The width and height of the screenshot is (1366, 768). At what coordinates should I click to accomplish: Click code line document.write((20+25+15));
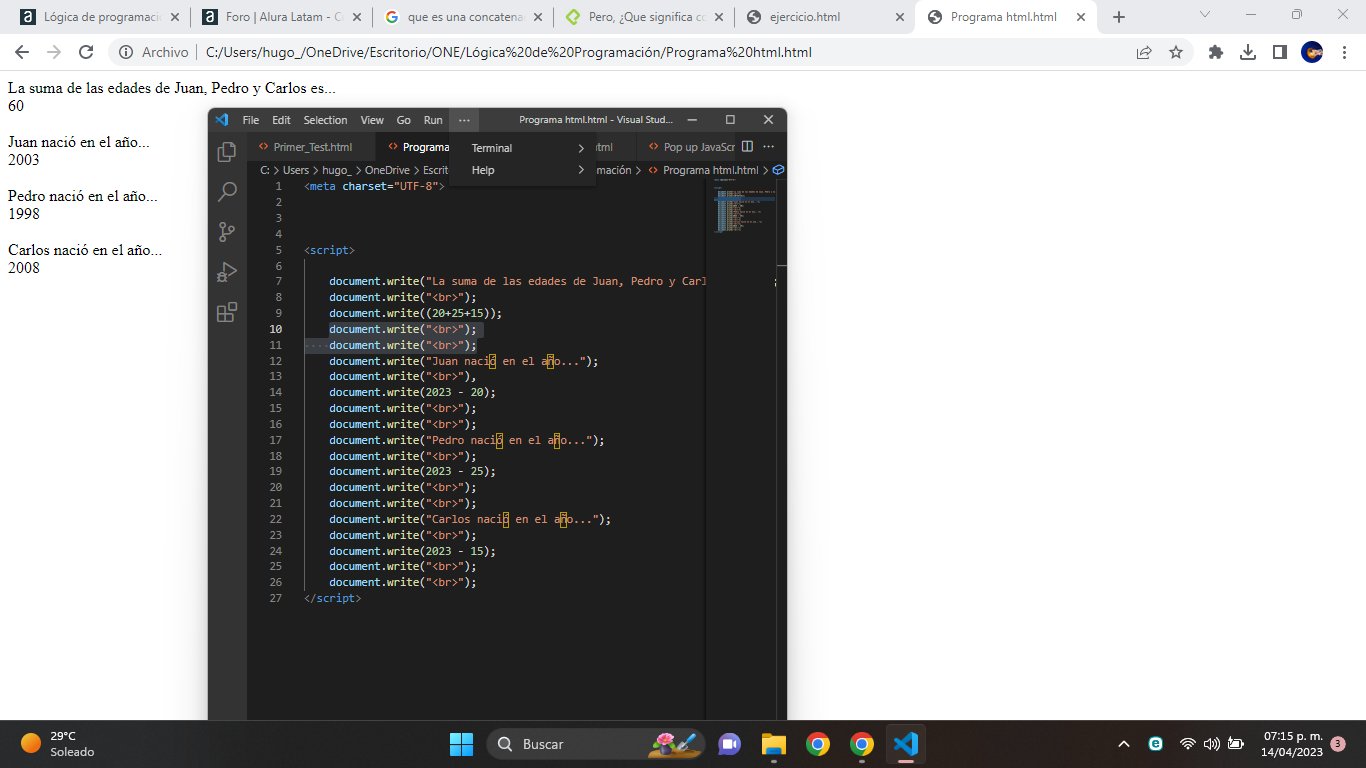click(416, 313)
